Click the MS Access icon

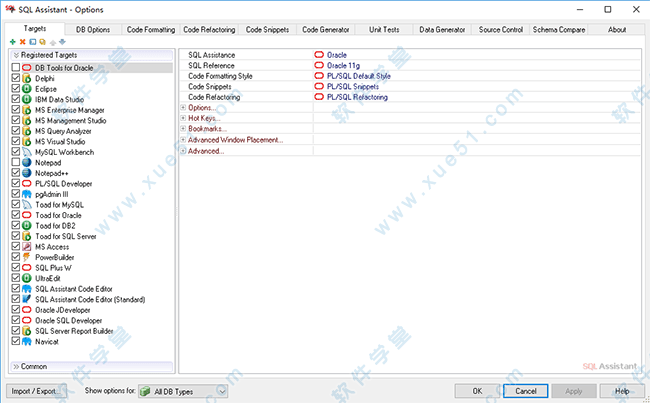[27, 246]
